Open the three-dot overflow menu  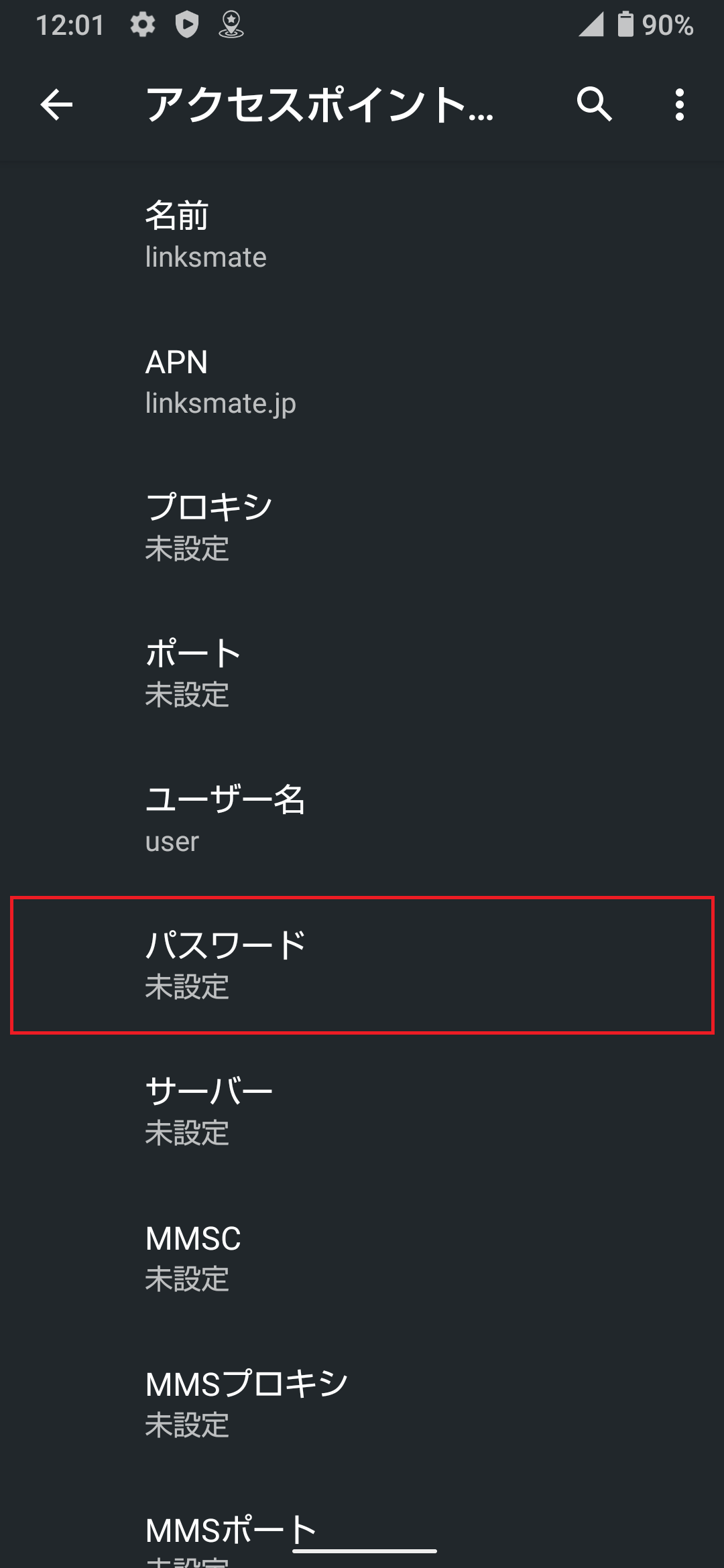[x=679, y=105]
